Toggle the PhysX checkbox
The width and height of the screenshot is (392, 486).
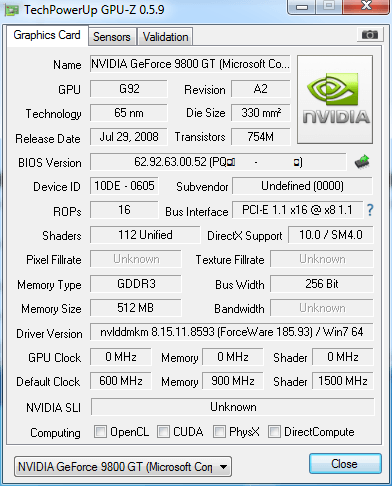point(219,431)
